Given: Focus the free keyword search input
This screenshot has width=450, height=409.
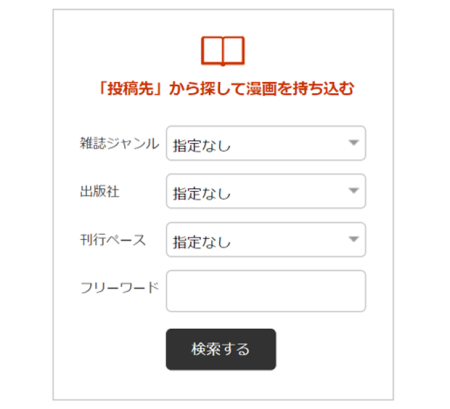Looking at the screenshot, I should click(266, 291).
